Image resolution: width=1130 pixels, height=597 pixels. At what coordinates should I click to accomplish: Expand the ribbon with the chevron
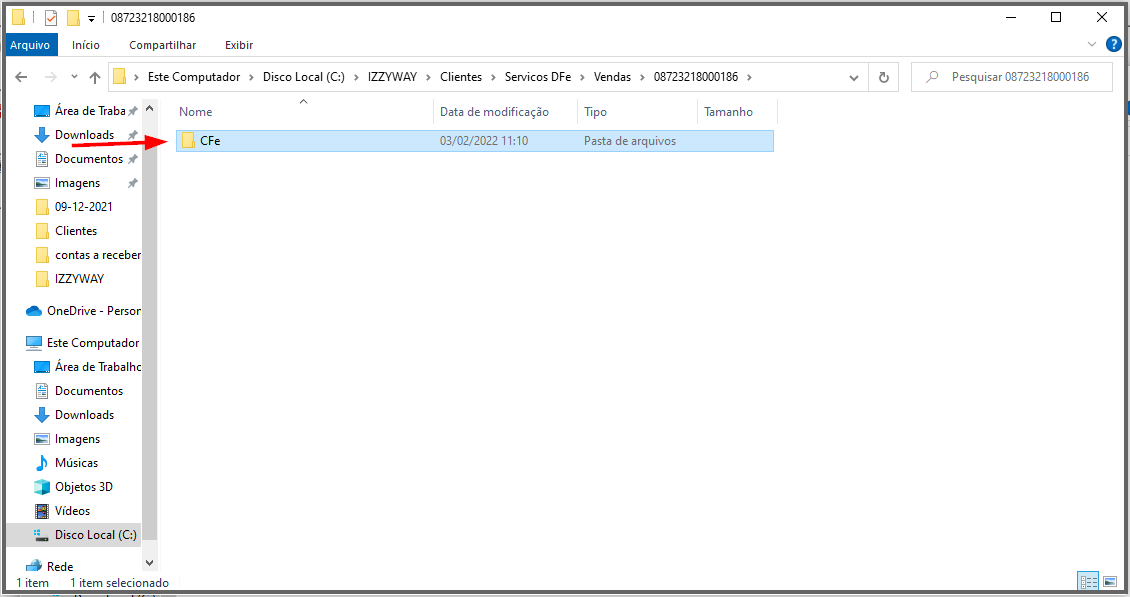tap(1092, 45)
